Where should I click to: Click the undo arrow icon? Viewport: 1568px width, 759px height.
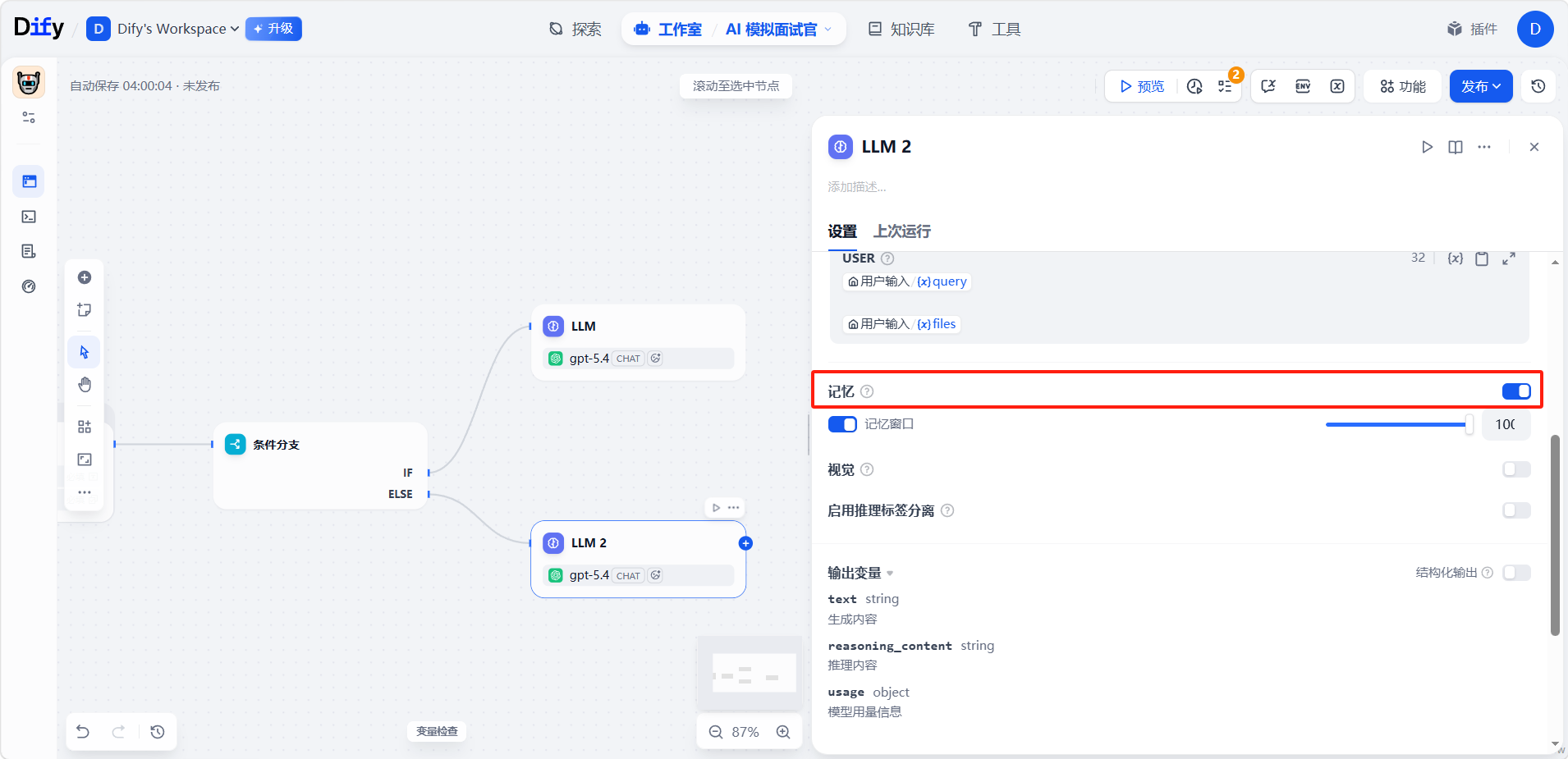[x=83, y=731]
